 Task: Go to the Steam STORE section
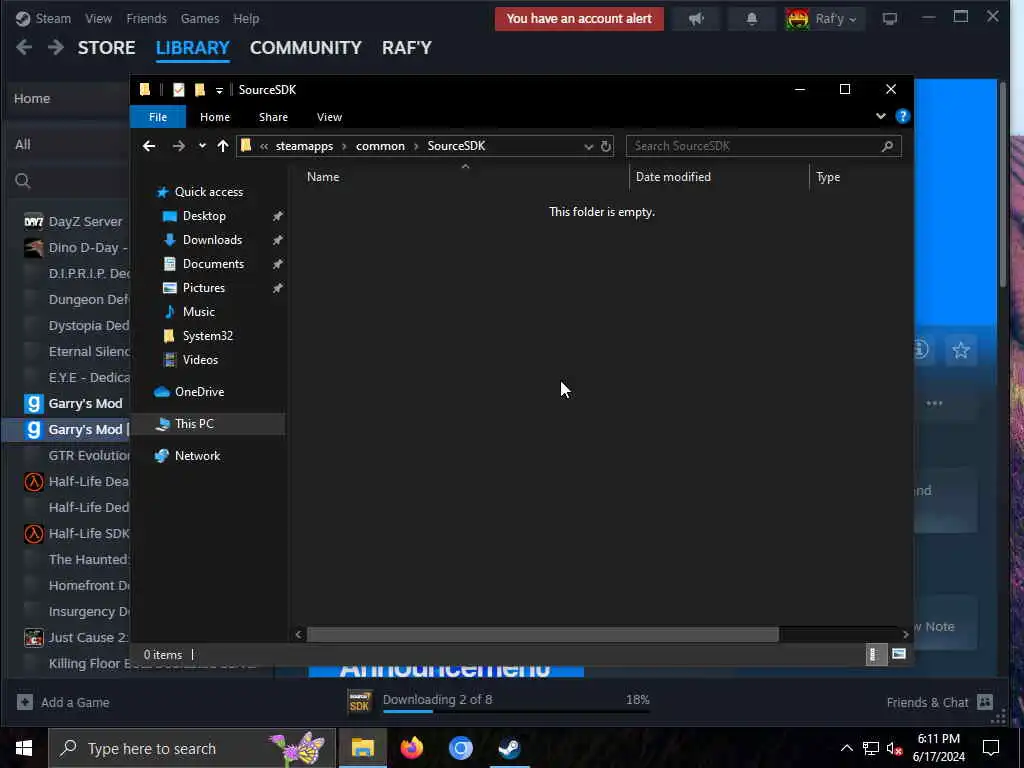click(x=106, y=48)
